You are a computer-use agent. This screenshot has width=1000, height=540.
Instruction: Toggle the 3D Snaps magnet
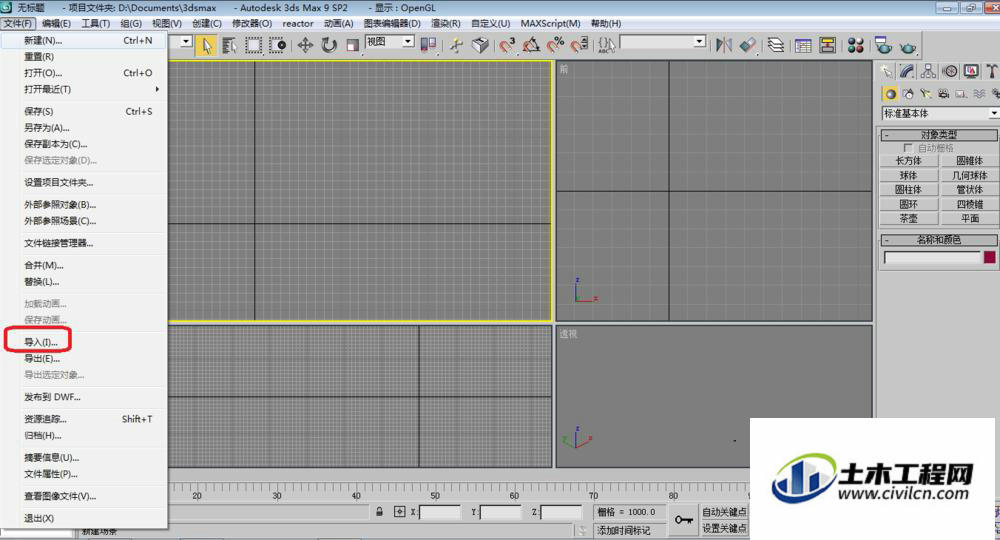[x=507, y=45]
